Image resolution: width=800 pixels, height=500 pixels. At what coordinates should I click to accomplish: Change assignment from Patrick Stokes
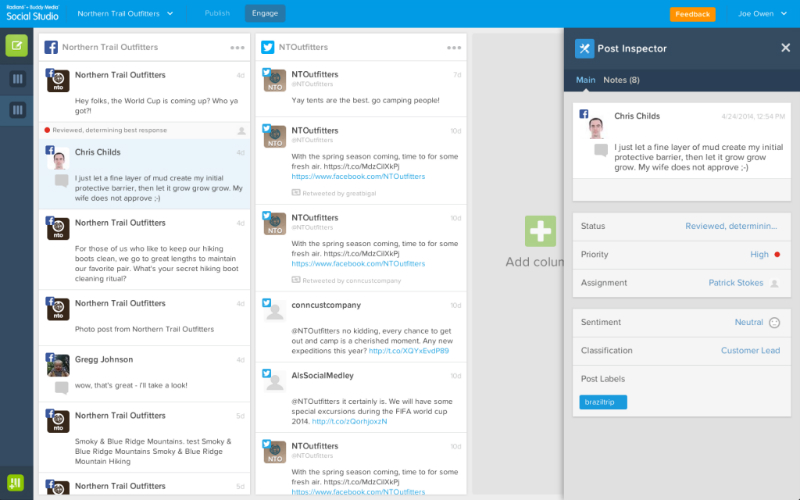click(x=736, y=283)
